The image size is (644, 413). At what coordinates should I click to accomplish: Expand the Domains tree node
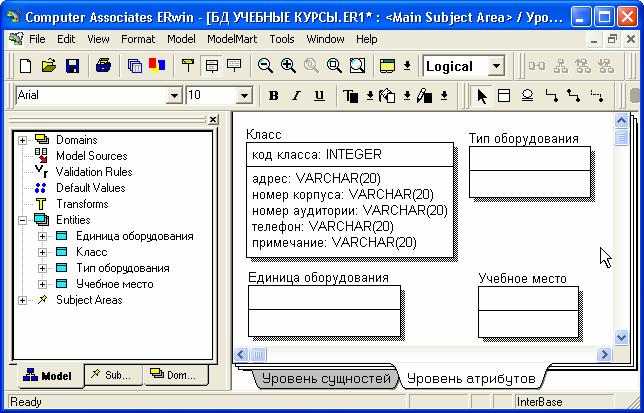[22, 140]
